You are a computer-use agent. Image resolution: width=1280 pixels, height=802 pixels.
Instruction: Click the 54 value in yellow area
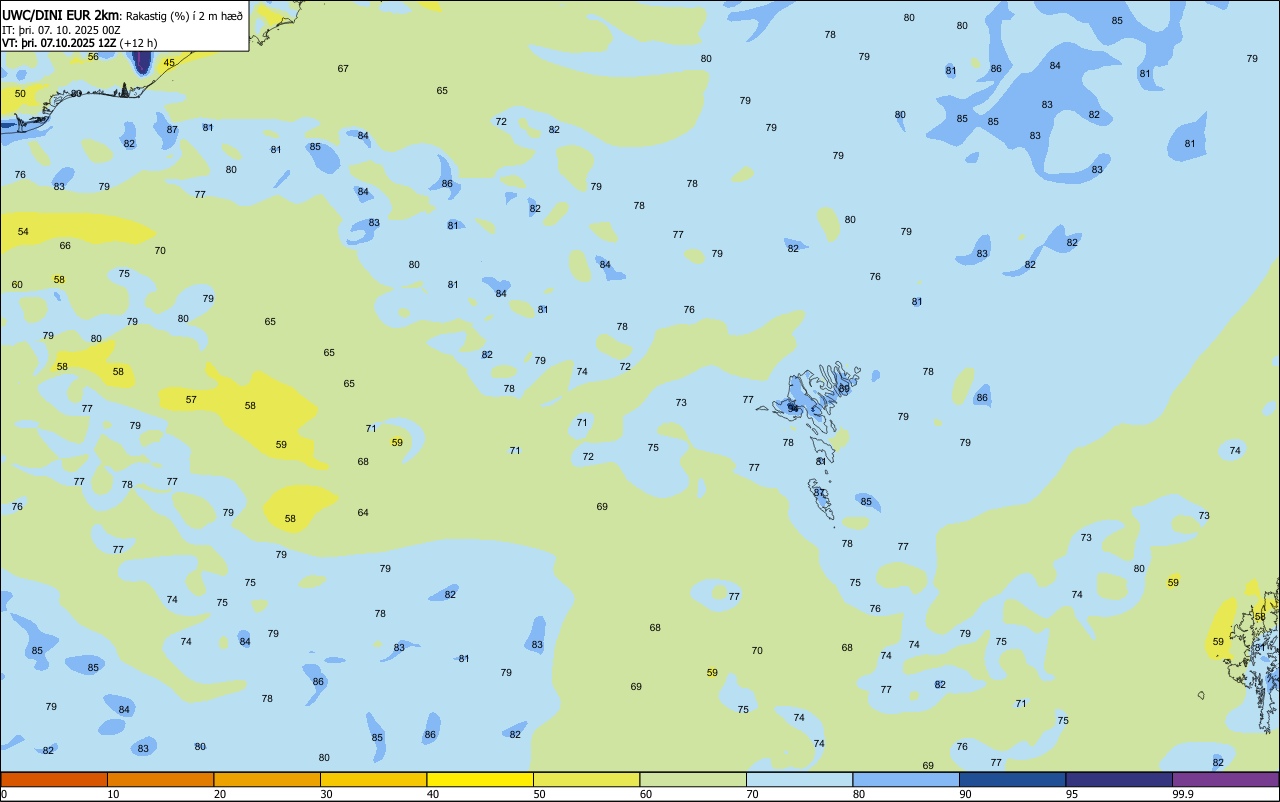23,232
